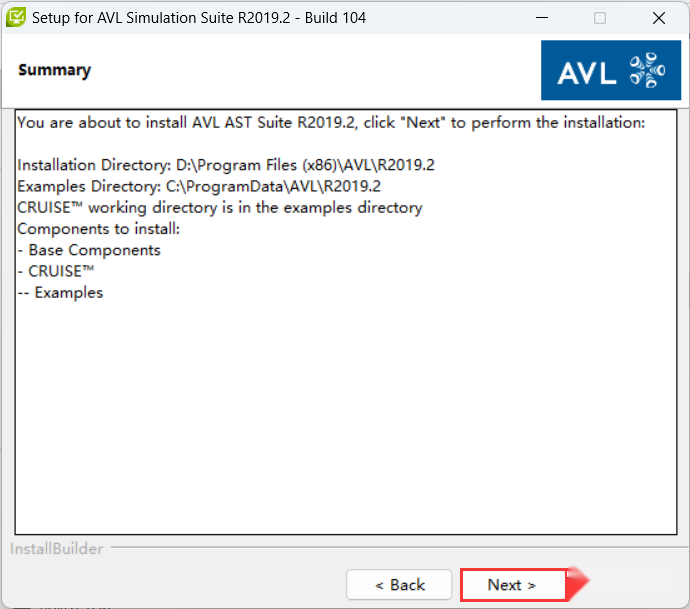Click the 'You are about to install' line

pyautogui.click(x=331, y=122)
